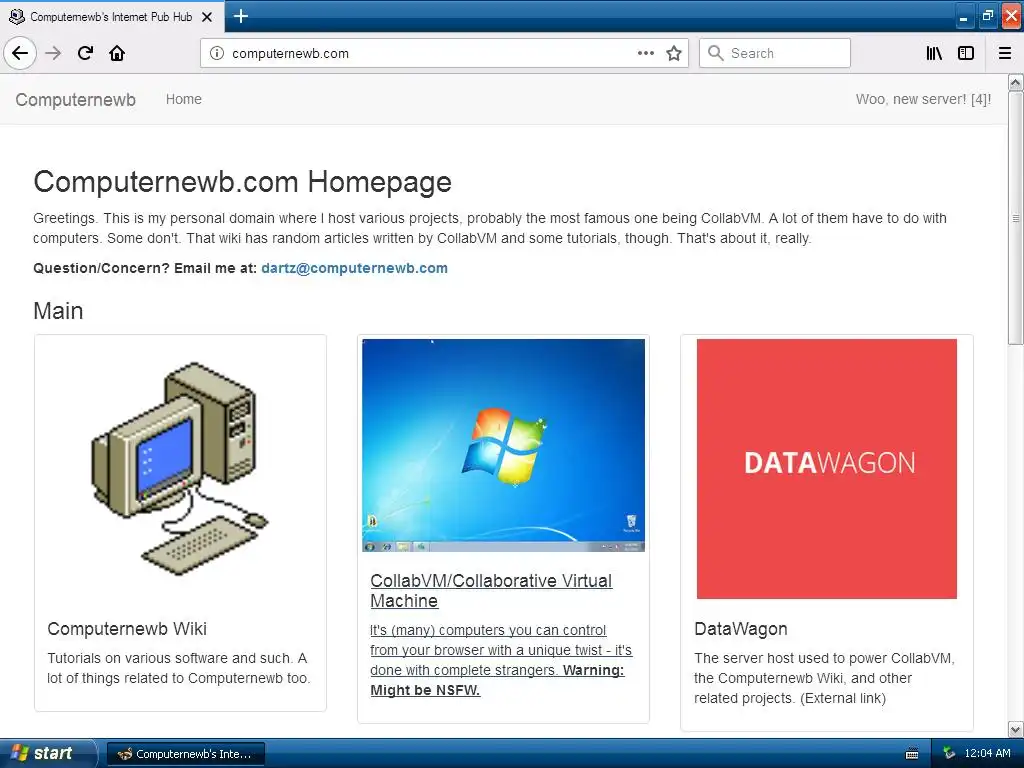
Task: Open the Windows start menu
Action: point(48,754)
